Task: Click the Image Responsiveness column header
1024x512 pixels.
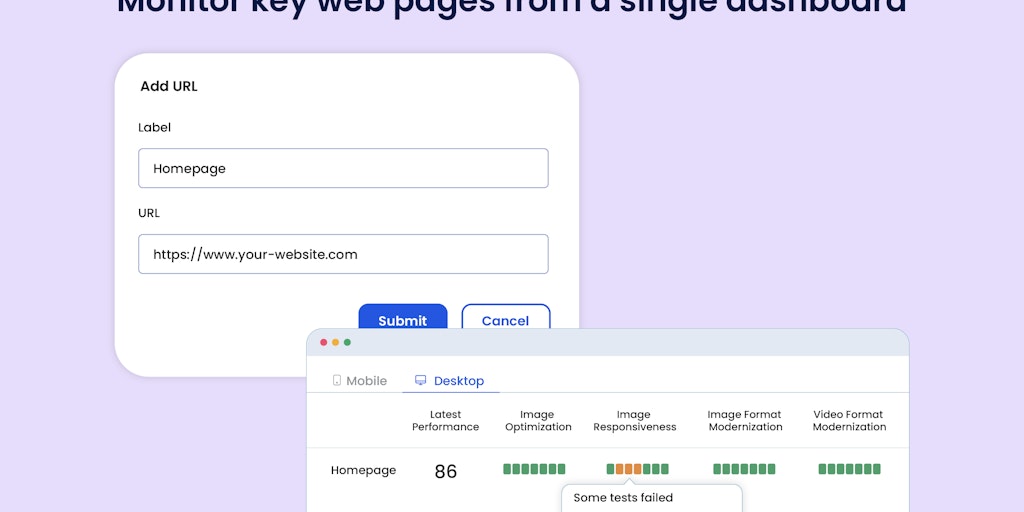Action: coord(634,421)
